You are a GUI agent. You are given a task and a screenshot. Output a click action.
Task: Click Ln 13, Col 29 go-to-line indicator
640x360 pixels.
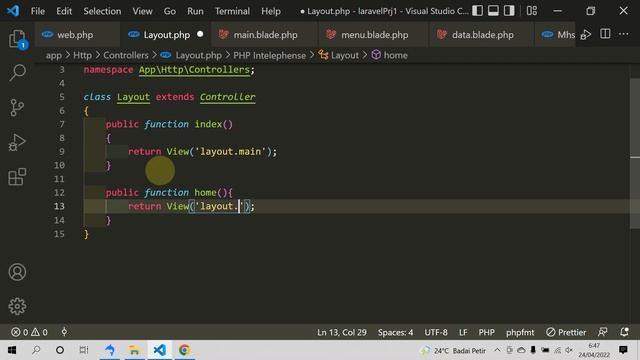click(342, 332)
